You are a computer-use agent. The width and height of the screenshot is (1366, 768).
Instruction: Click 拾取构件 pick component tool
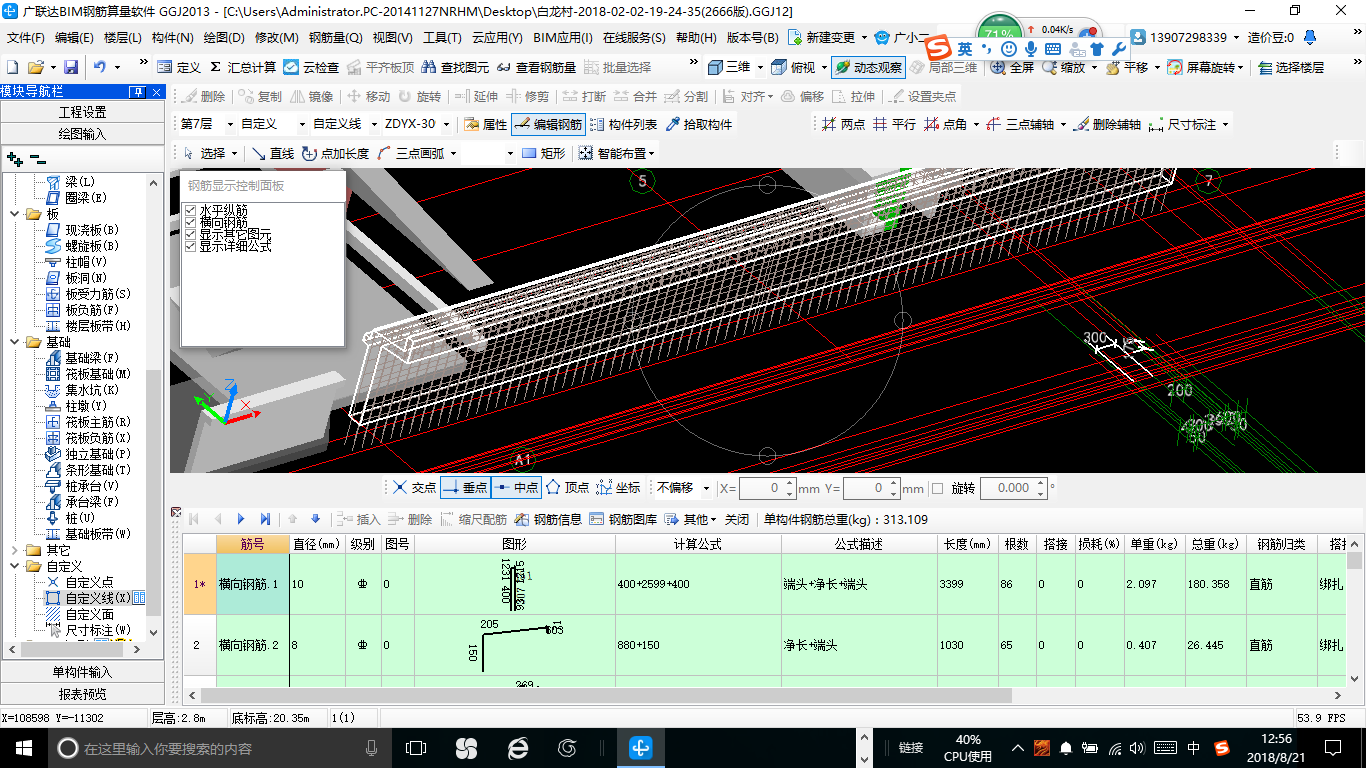tap(698, 124)
